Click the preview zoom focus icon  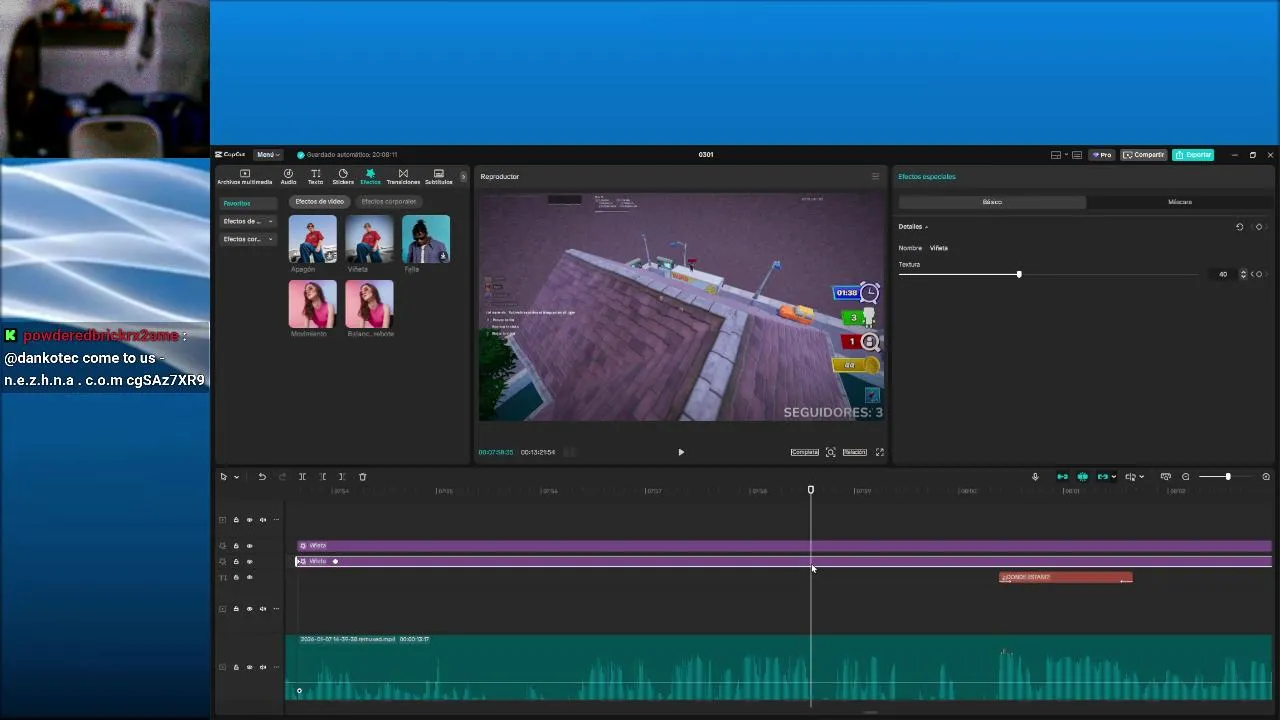pyautogui.click(x=830, y=452)
